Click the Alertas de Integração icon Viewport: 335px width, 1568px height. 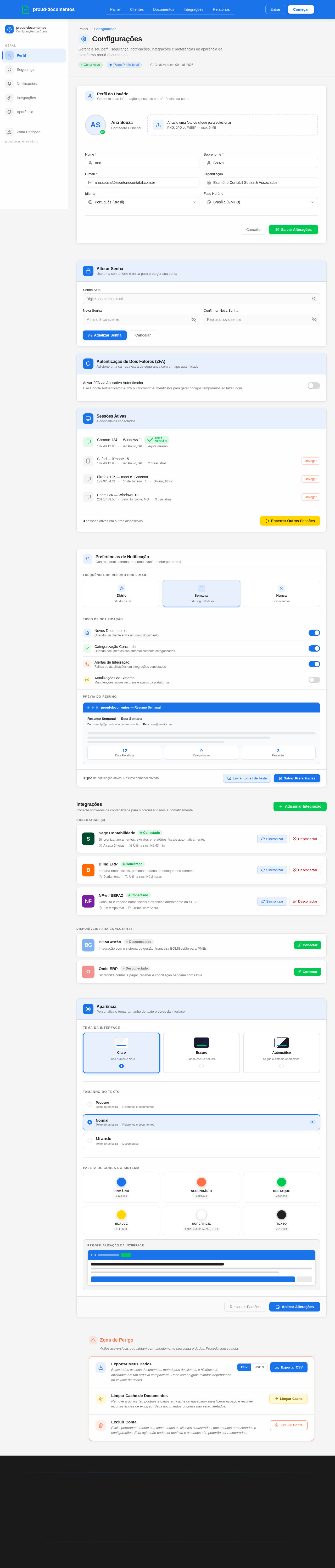pyautogui.click(x=87, y=664)
